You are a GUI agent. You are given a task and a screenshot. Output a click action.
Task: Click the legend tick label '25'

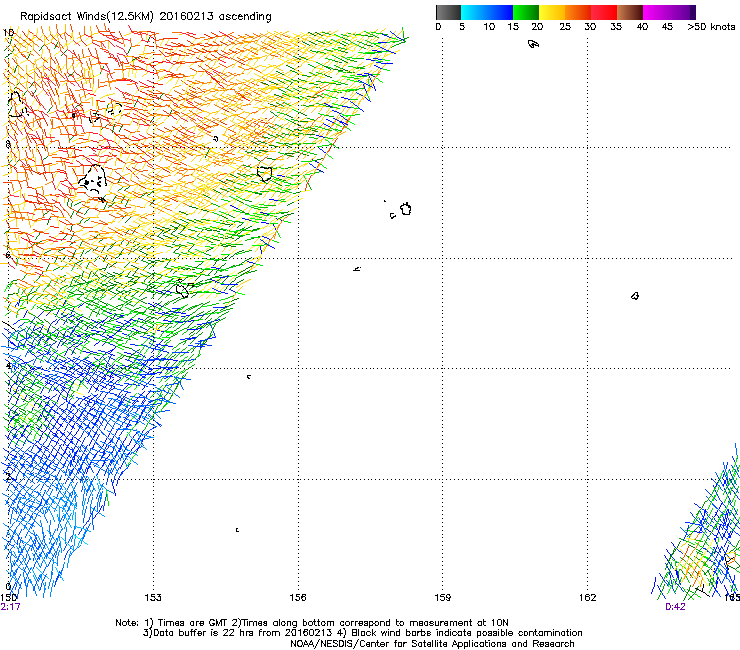pos(565,27)
